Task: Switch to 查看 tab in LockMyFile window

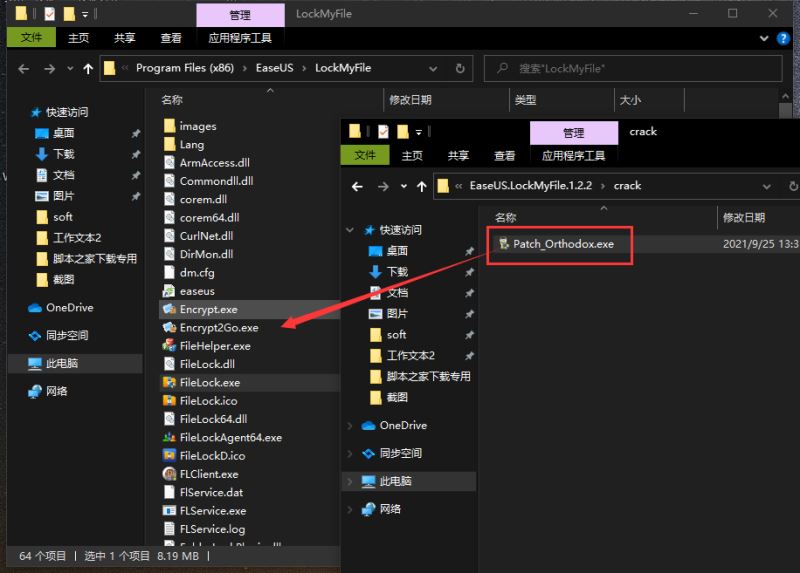Action: tap(171, 38)
